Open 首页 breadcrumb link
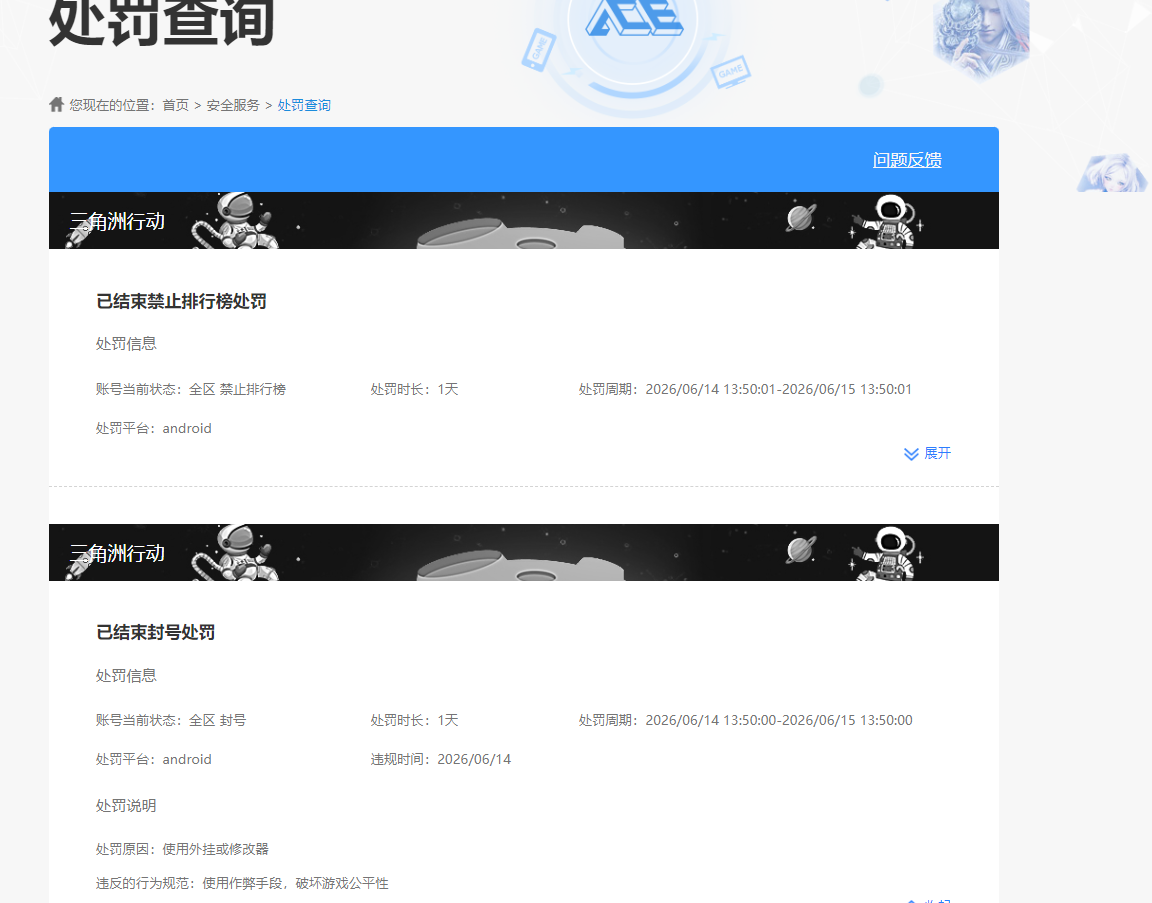1152x903 pixels. (x=176, y=105)
